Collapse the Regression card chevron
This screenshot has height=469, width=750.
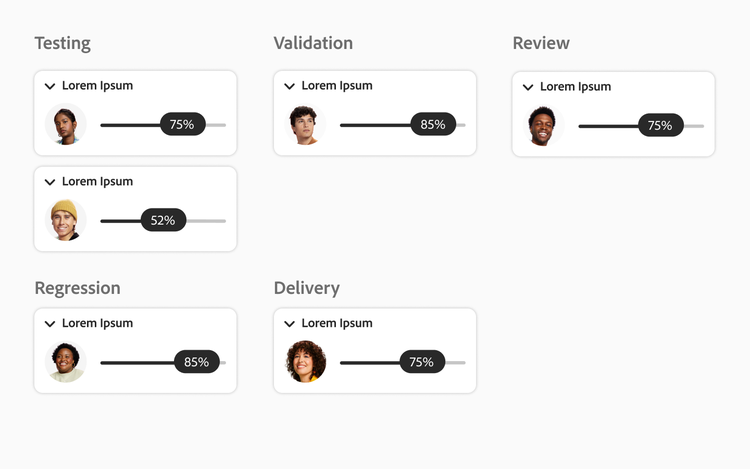50,324
